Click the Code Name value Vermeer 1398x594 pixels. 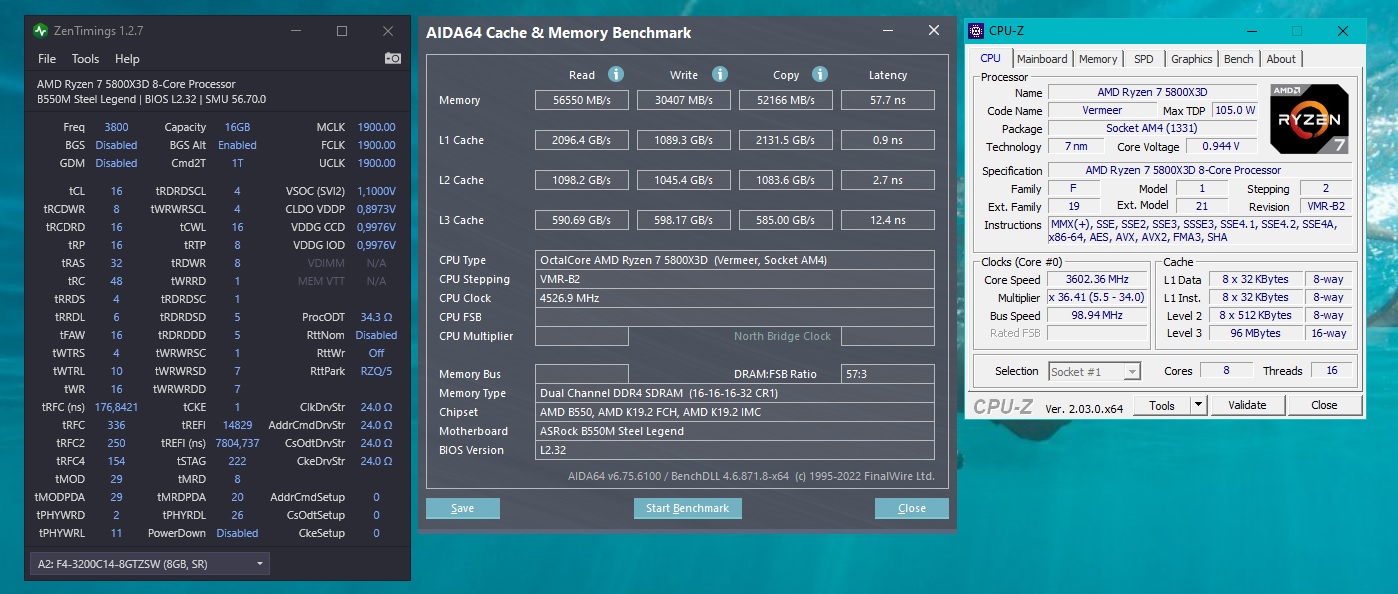click(1102, 111)
